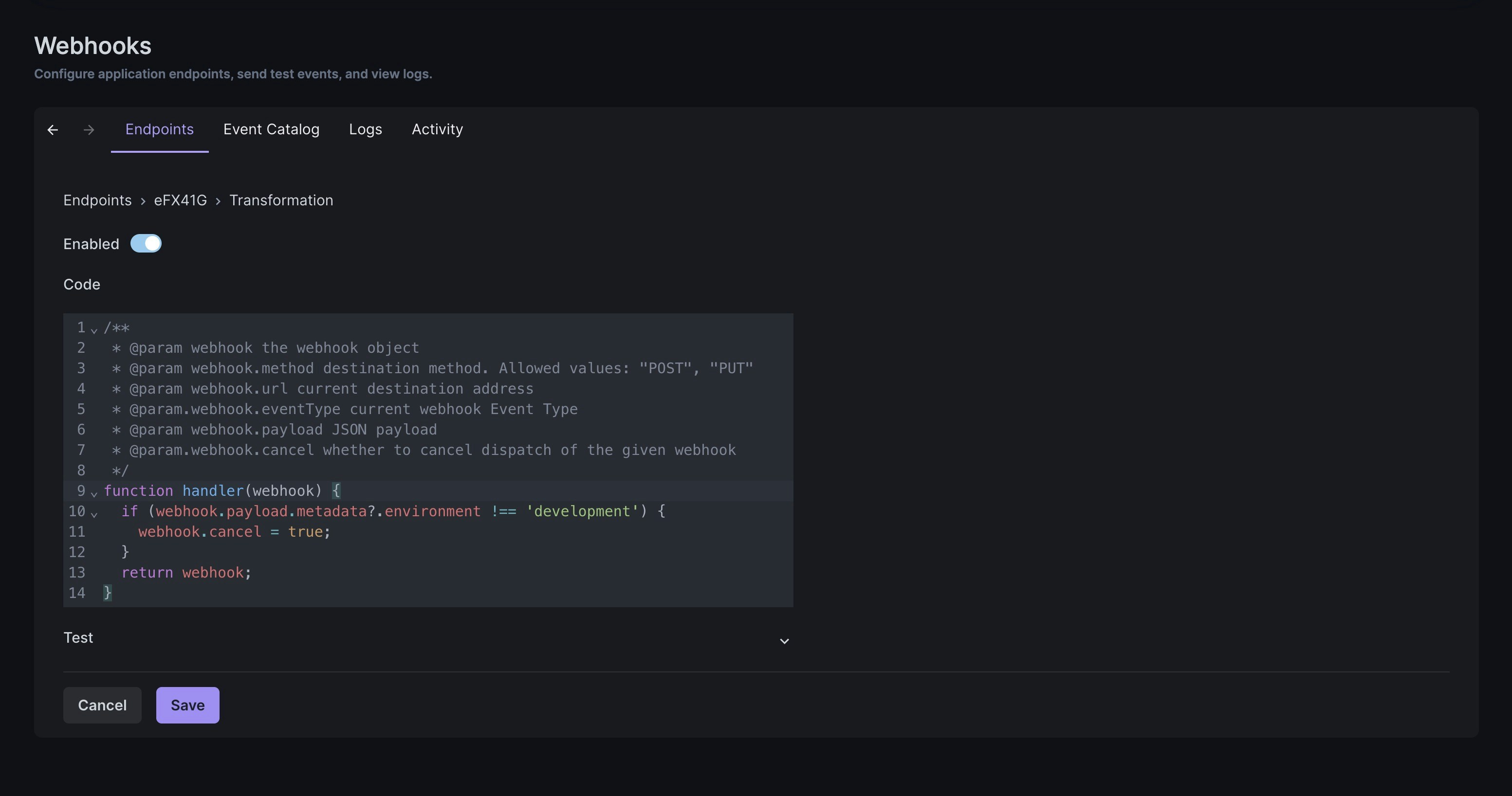Open the eFX41G breadcrumb link

180,200
